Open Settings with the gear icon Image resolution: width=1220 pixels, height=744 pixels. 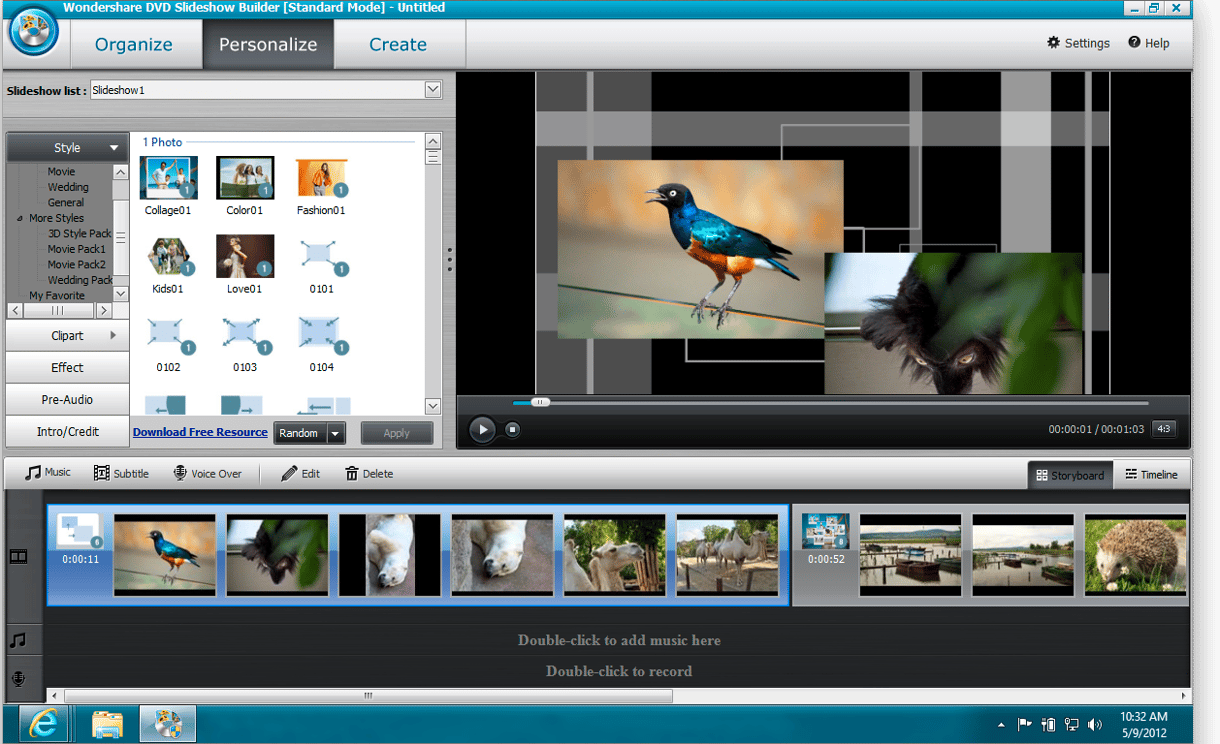(x=1053, y=43)
